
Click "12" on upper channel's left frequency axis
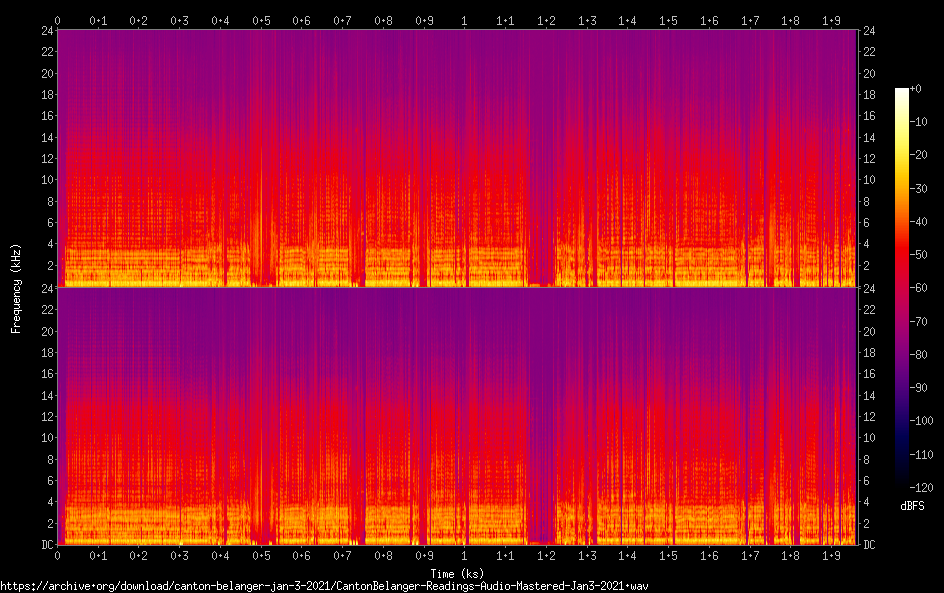(x=47, y=158)
